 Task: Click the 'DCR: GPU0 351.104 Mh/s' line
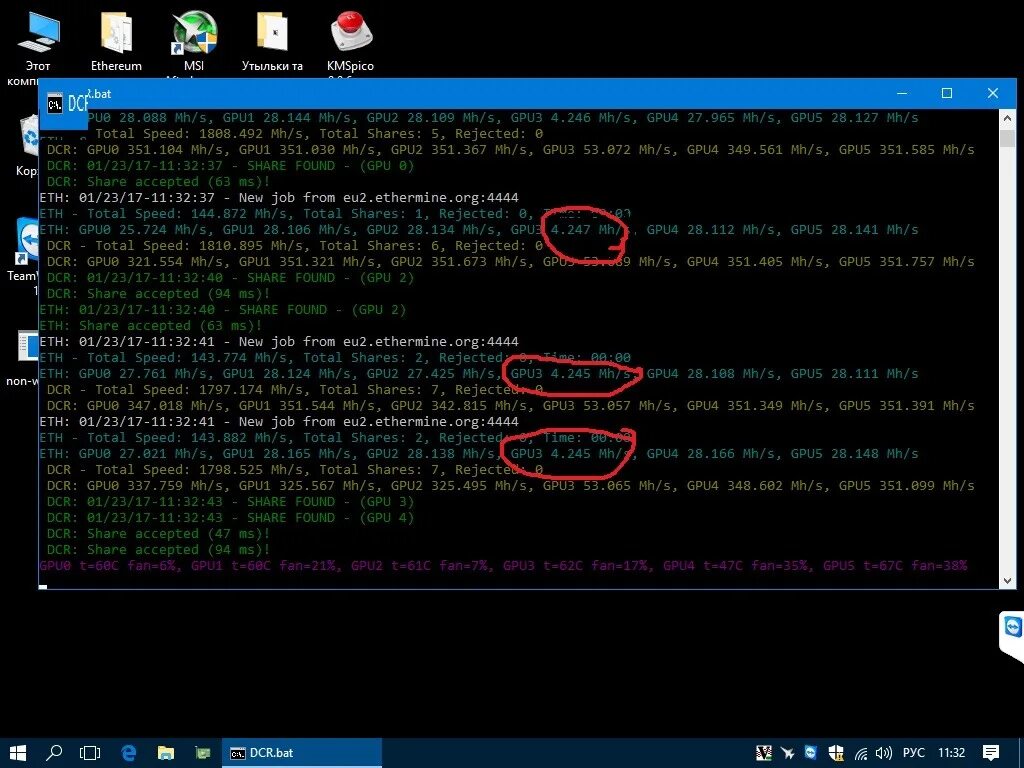point(511,150)
